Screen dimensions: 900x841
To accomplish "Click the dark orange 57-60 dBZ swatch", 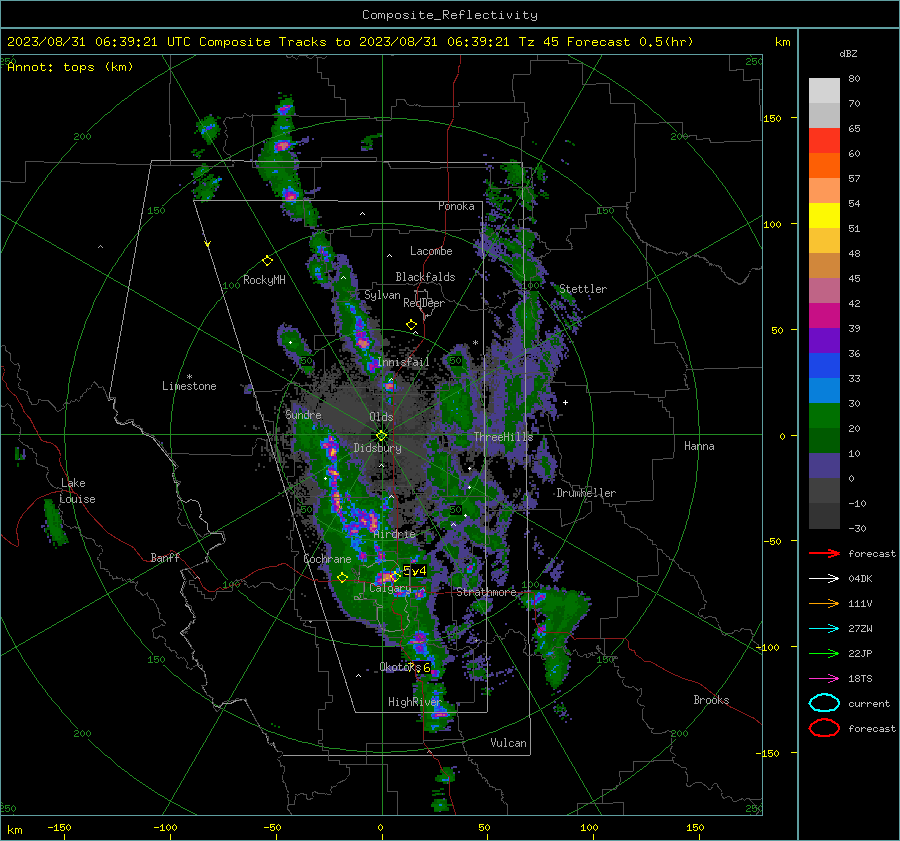I will (x=824, y=165).
